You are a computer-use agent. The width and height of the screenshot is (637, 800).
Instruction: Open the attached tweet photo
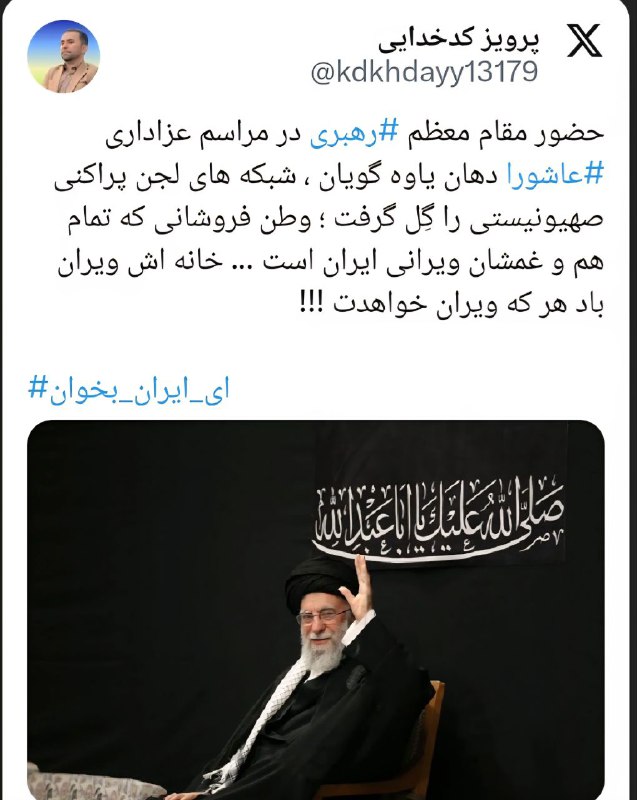[316, 610]
